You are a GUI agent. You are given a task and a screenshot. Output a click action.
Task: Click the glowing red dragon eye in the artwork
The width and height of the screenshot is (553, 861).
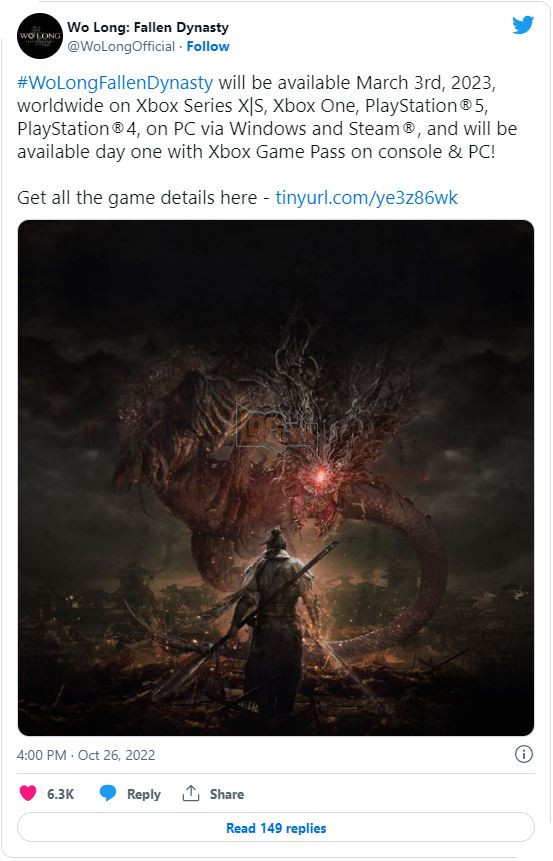[320, 472]
